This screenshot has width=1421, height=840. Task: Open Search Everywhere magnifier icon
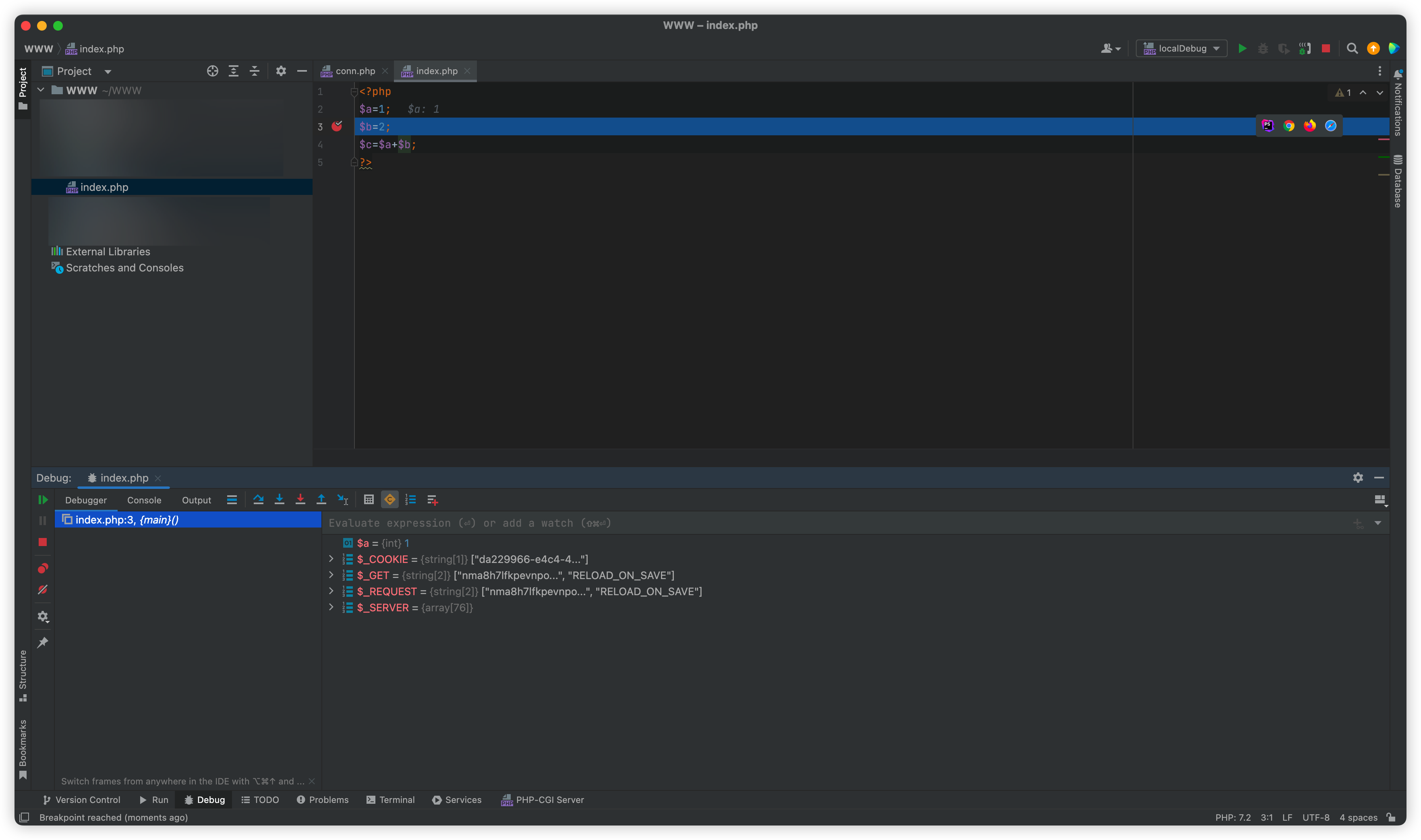click(1353, 49)
